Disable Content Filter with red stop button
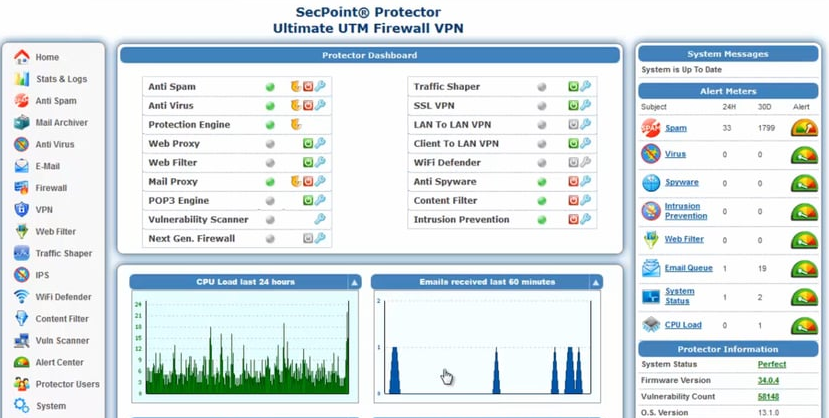The image size is (829, 418). point(574,201)
